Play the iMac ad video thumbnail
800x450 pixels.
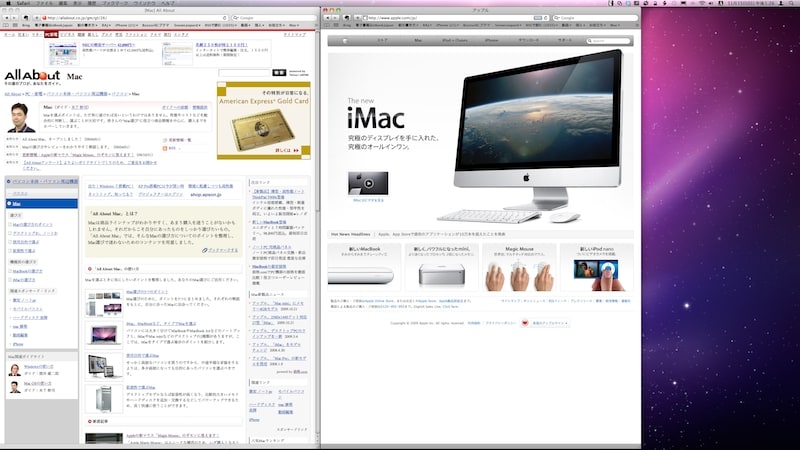click(x=367, y=183)
